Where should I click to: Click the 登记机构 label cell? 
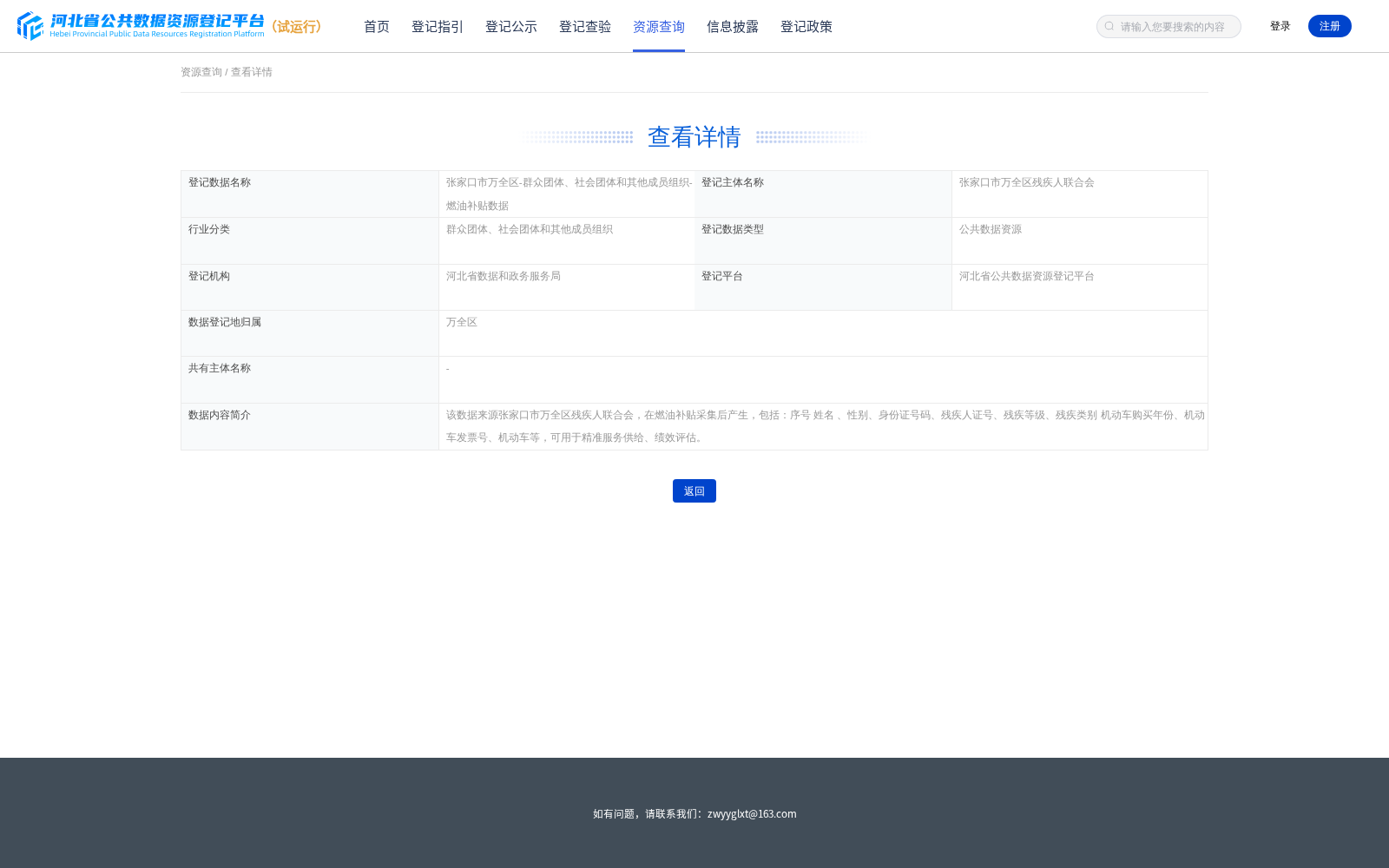click(x=310, y=287)
